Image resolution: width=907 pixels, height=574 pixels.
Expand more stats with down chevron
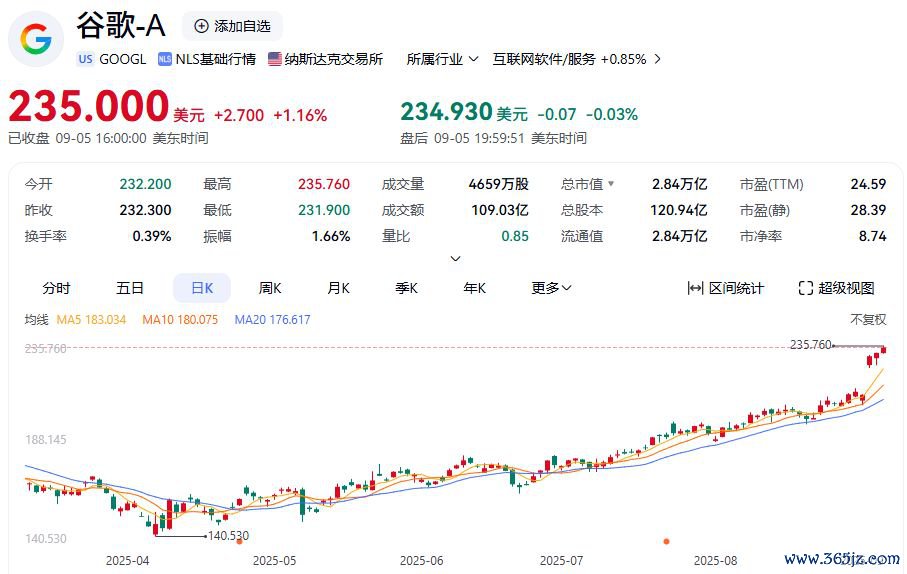tap(455, 259)
